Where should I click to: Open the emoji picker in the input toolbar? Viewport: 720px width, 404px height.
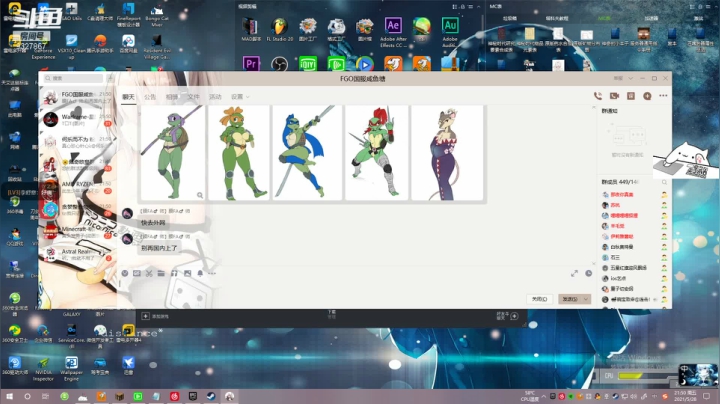(124, 273)
